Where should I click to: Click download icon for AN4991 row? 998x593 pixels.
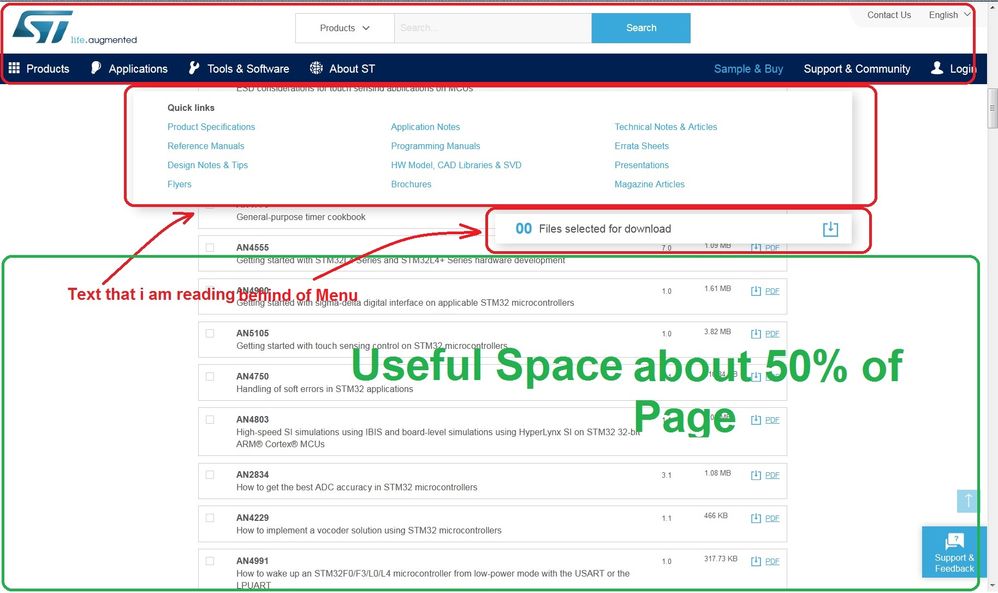(x=756, y=561)
